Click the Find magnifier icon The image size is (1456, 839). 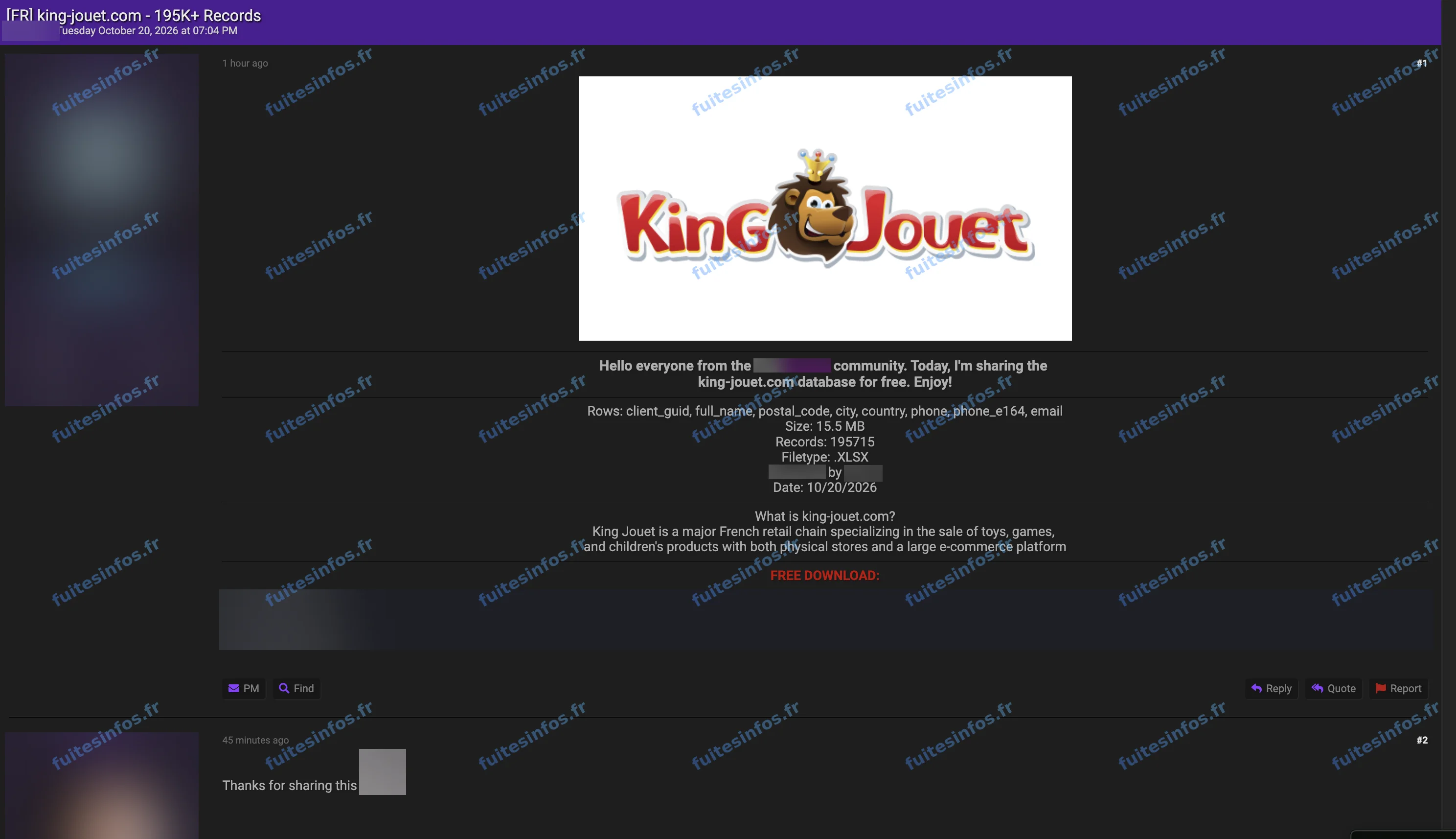coord(284,688)
